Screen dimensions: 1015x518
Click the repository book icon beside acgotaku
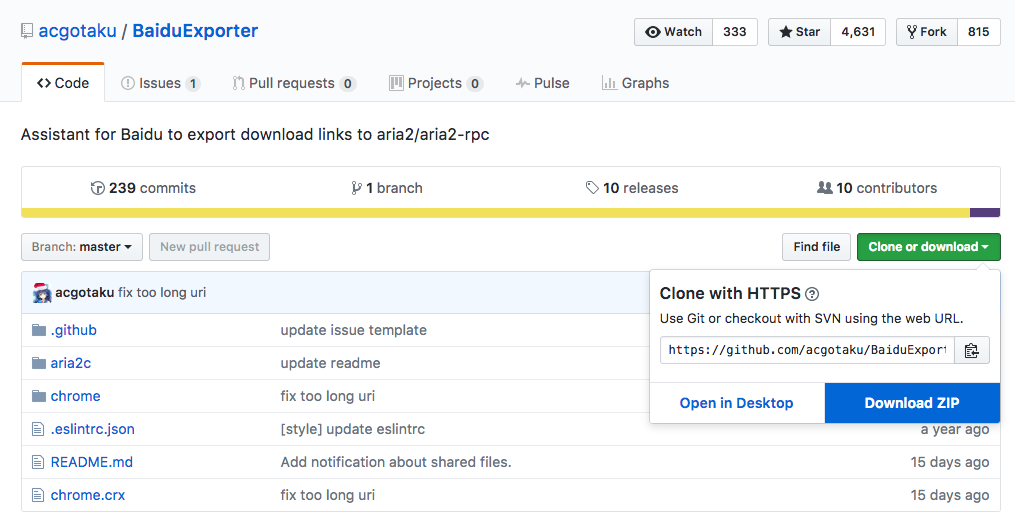(27, 31)
